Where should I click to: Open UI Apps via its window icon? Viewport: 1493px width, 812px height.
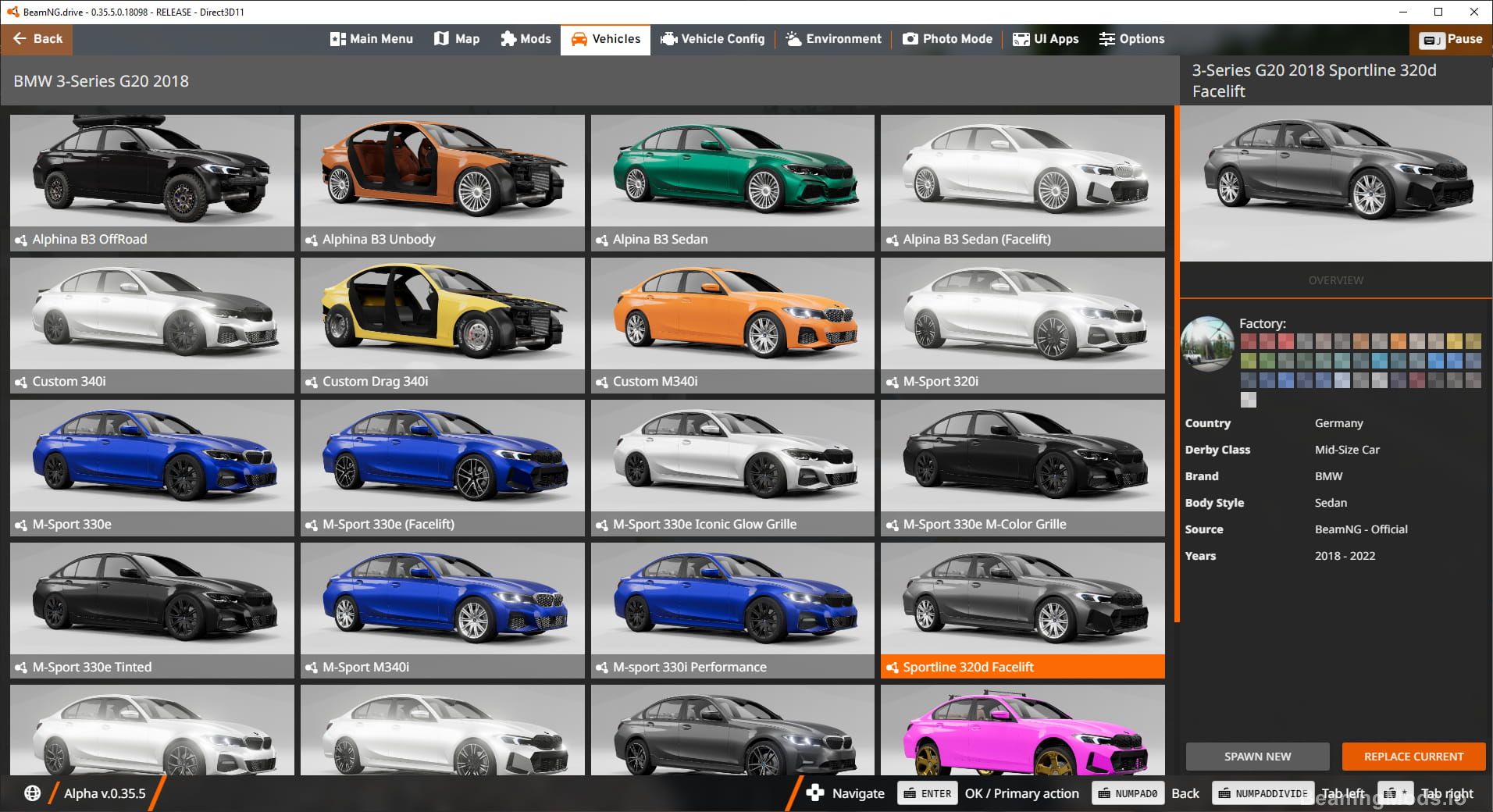coord(1021,39)
